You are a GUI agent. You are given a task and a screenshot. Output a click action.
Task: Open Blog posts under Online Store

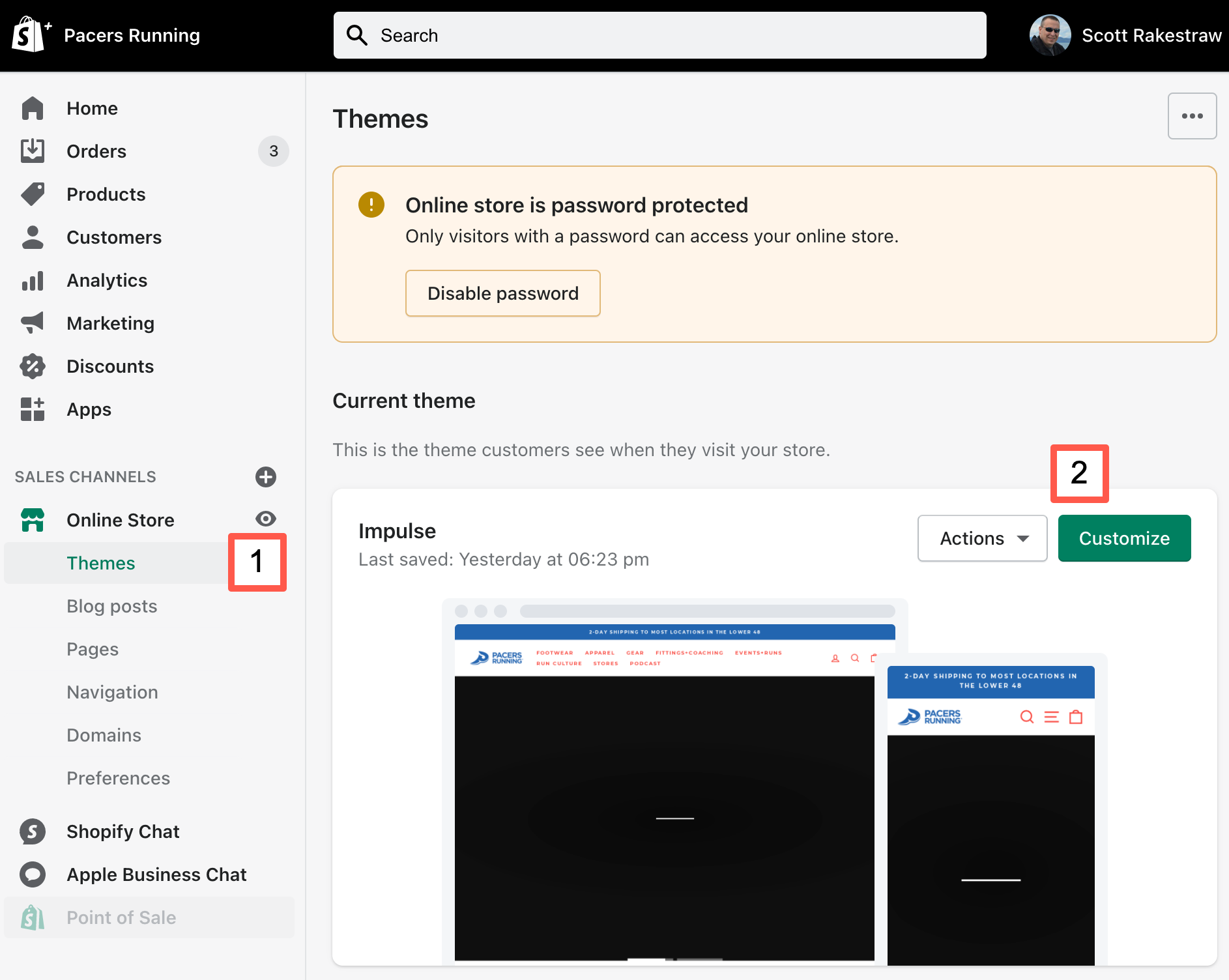click(112, 606)
